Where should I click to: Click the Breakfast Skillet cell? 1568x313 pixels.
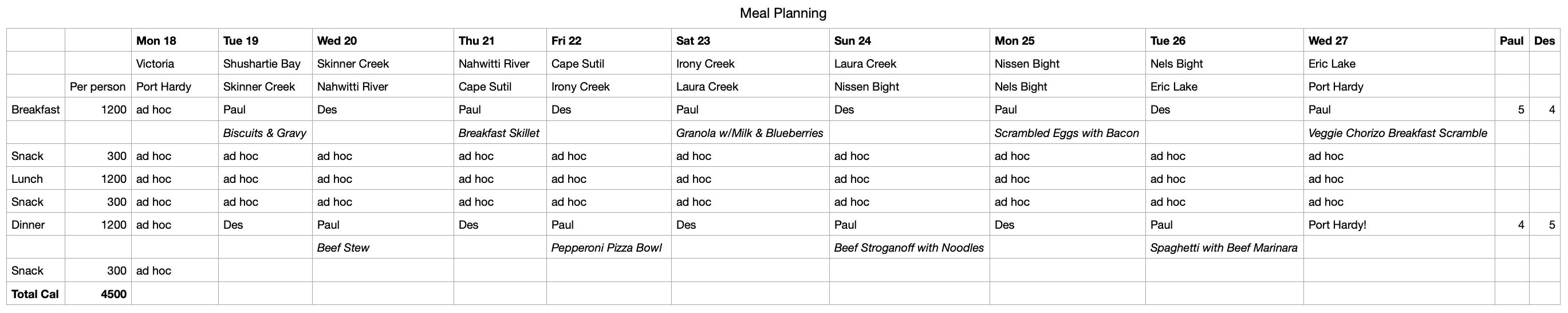pyautogui.click(x=499, y=133)
